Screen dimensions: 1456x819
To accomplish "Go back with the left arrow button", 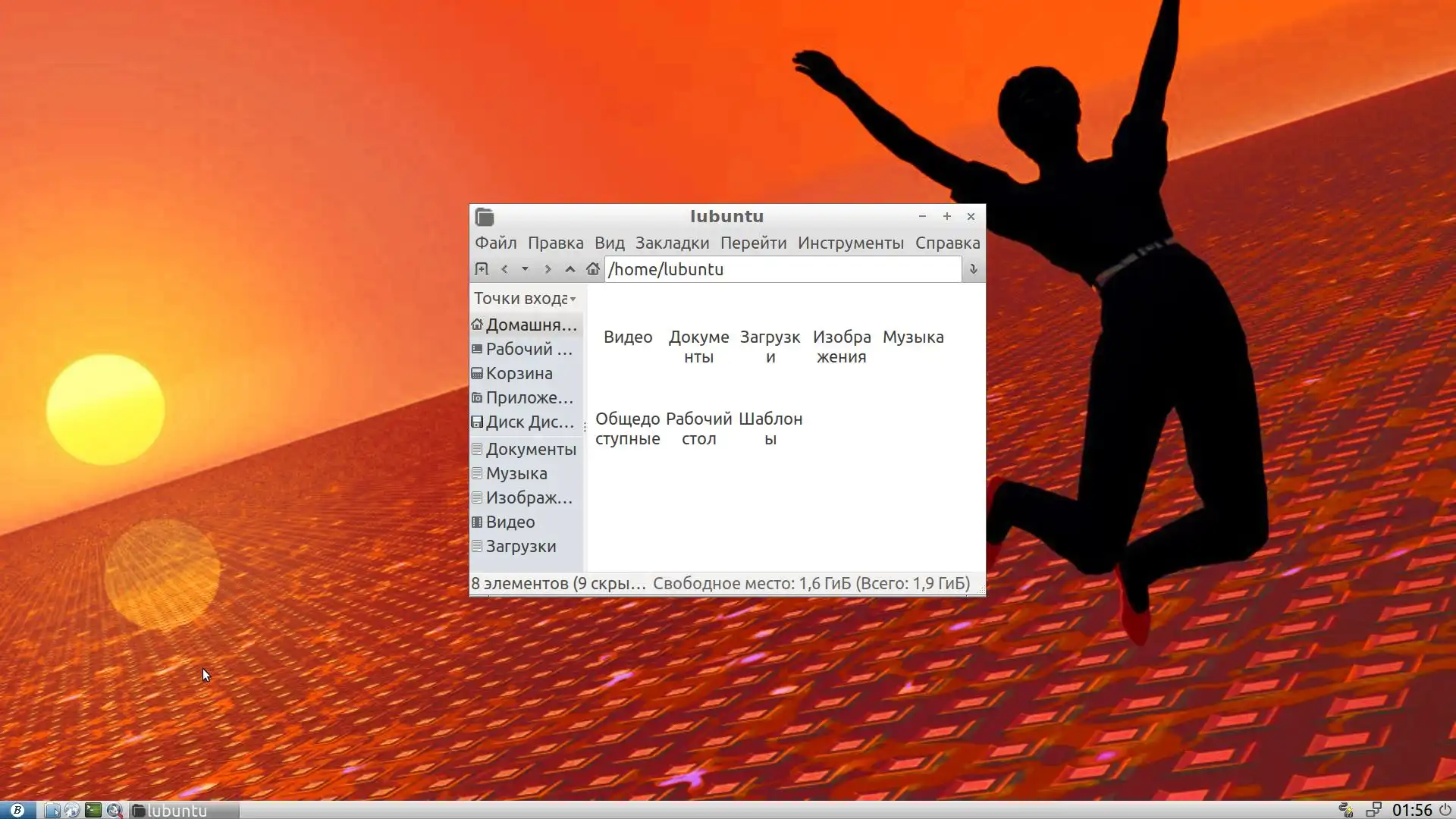I will click(504, 269).
